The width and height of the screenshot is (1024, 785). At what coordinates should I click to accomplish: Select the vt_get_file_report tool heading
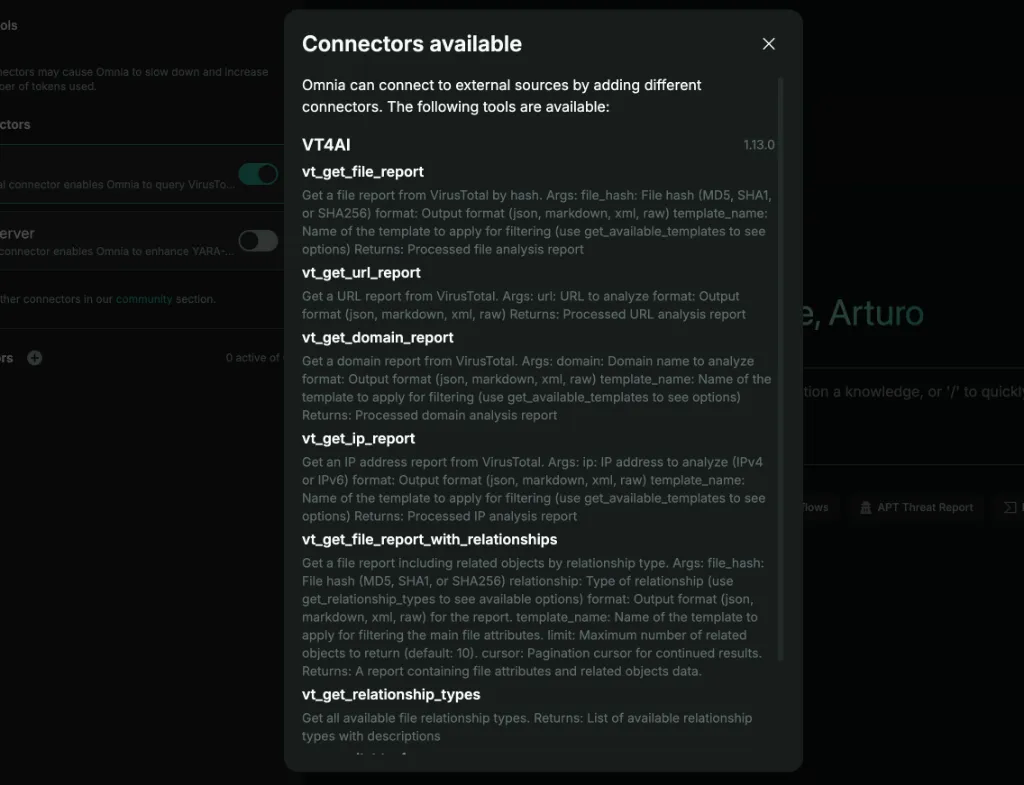tap(362, 172)
